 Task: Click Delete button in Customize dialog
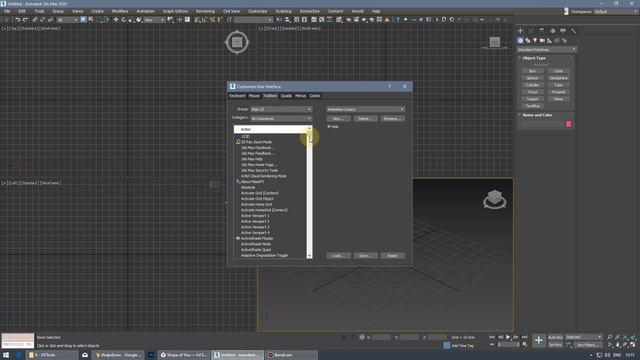coord(365,118)
